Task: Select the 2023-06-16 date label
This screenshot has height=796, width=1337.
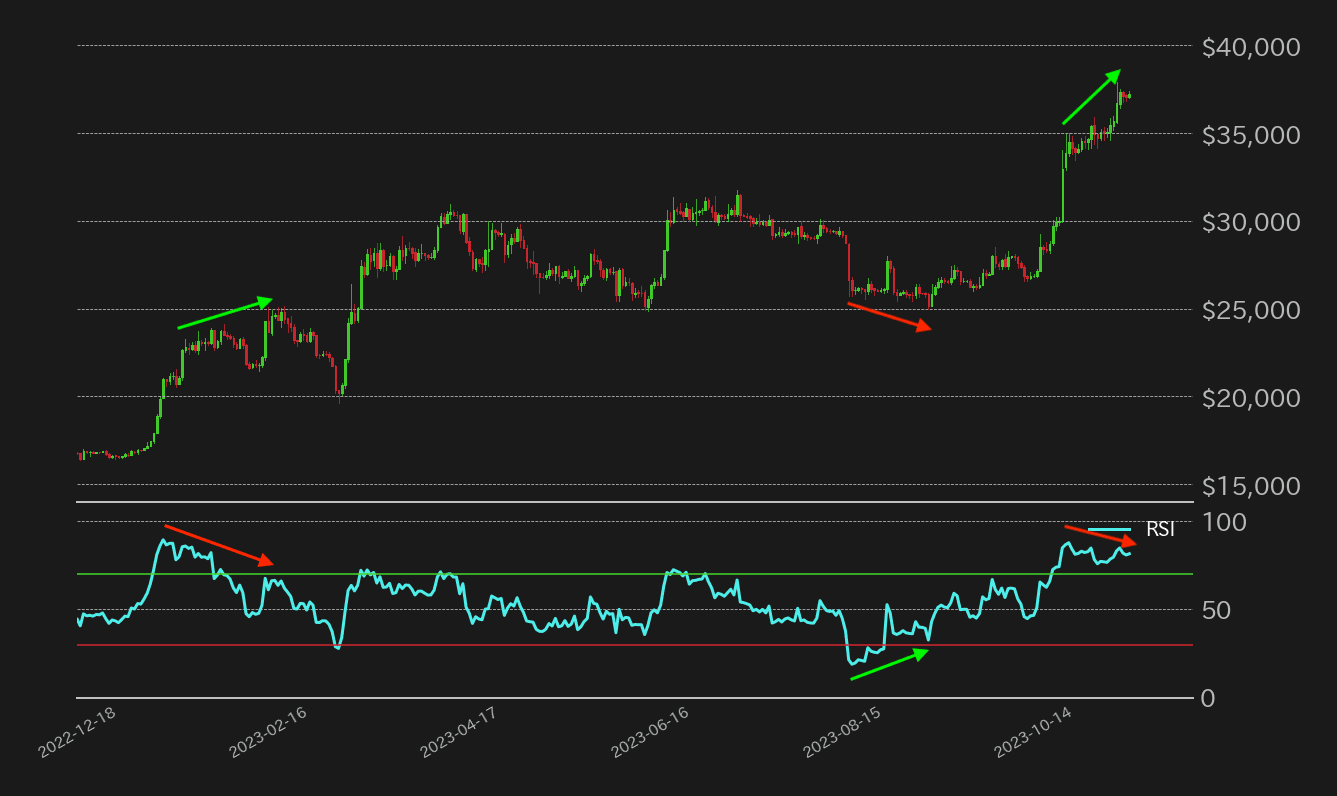Action: point(650,732)
